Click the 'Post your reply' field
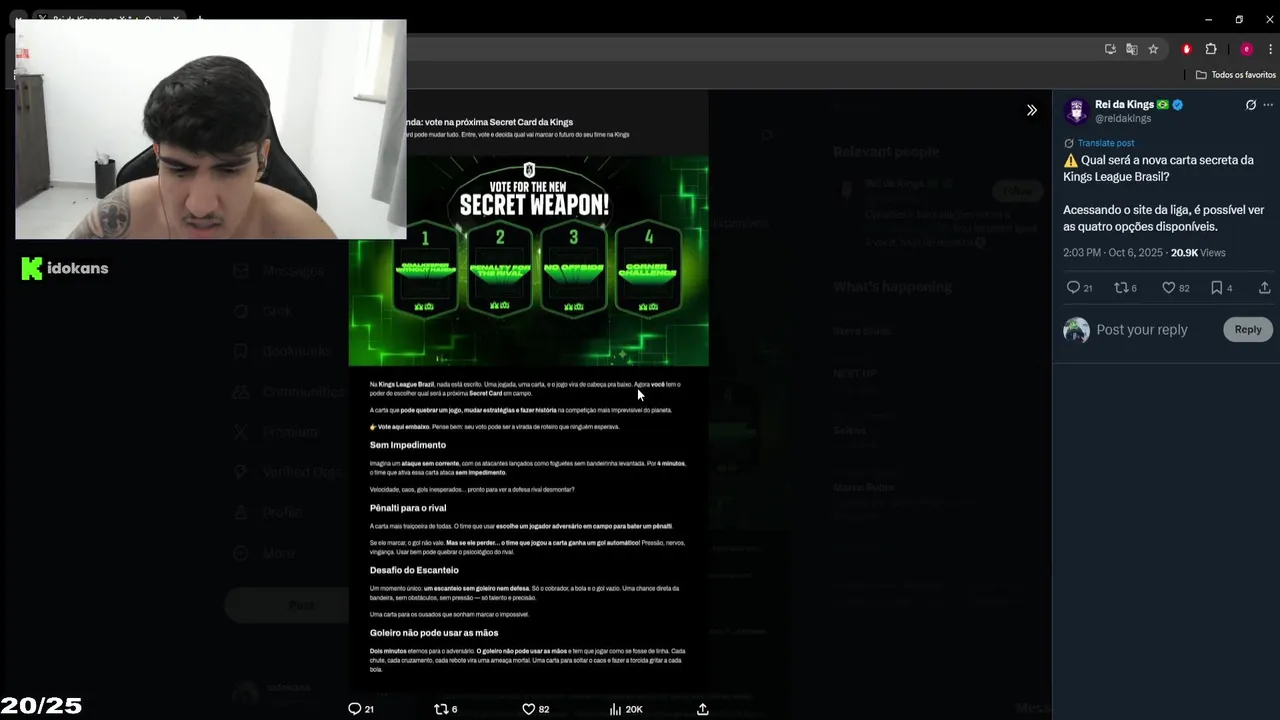The image size is (1280, 720). (x=1142, y=330)
